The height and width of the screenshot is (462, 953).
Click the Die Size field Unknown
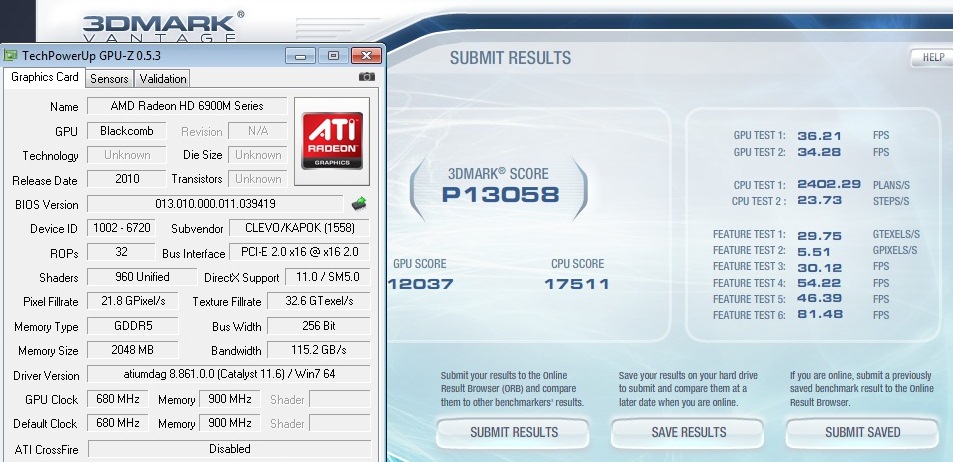click(x=258, y=155)
